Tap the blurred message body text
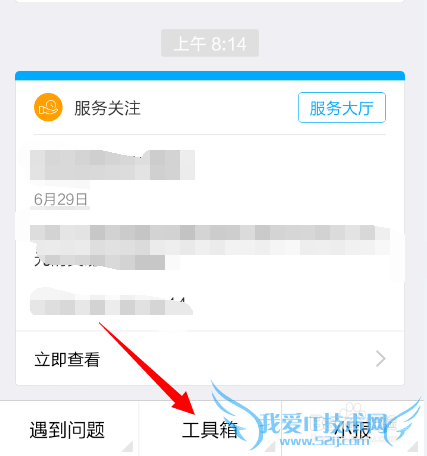This screenshot has width=427, height=456. coord(210,247)
